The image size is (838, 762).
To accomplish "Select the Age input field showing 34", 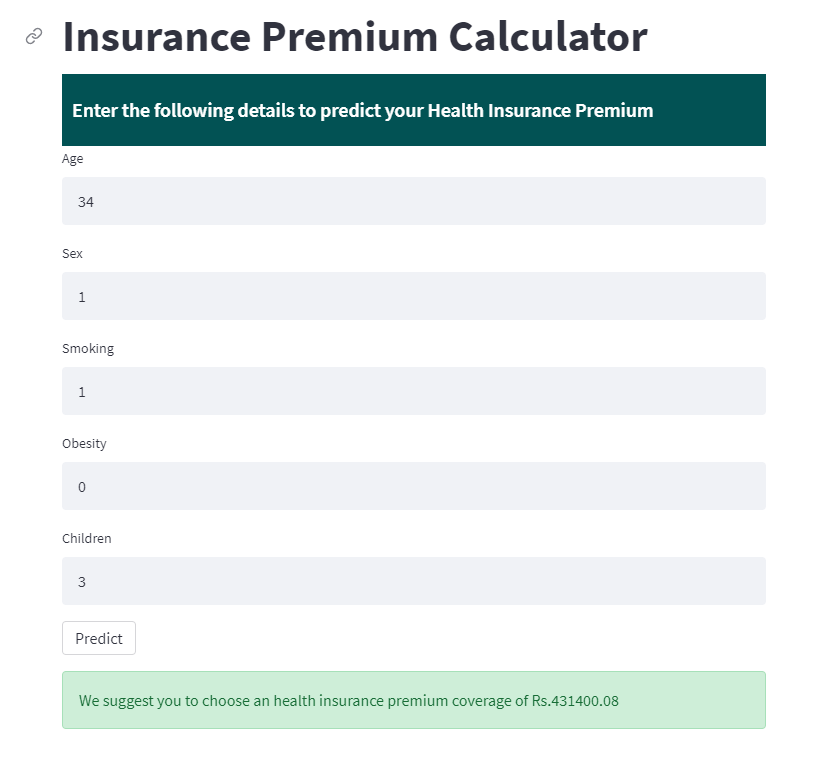I will pyautogui.click(x=413, y=201).
